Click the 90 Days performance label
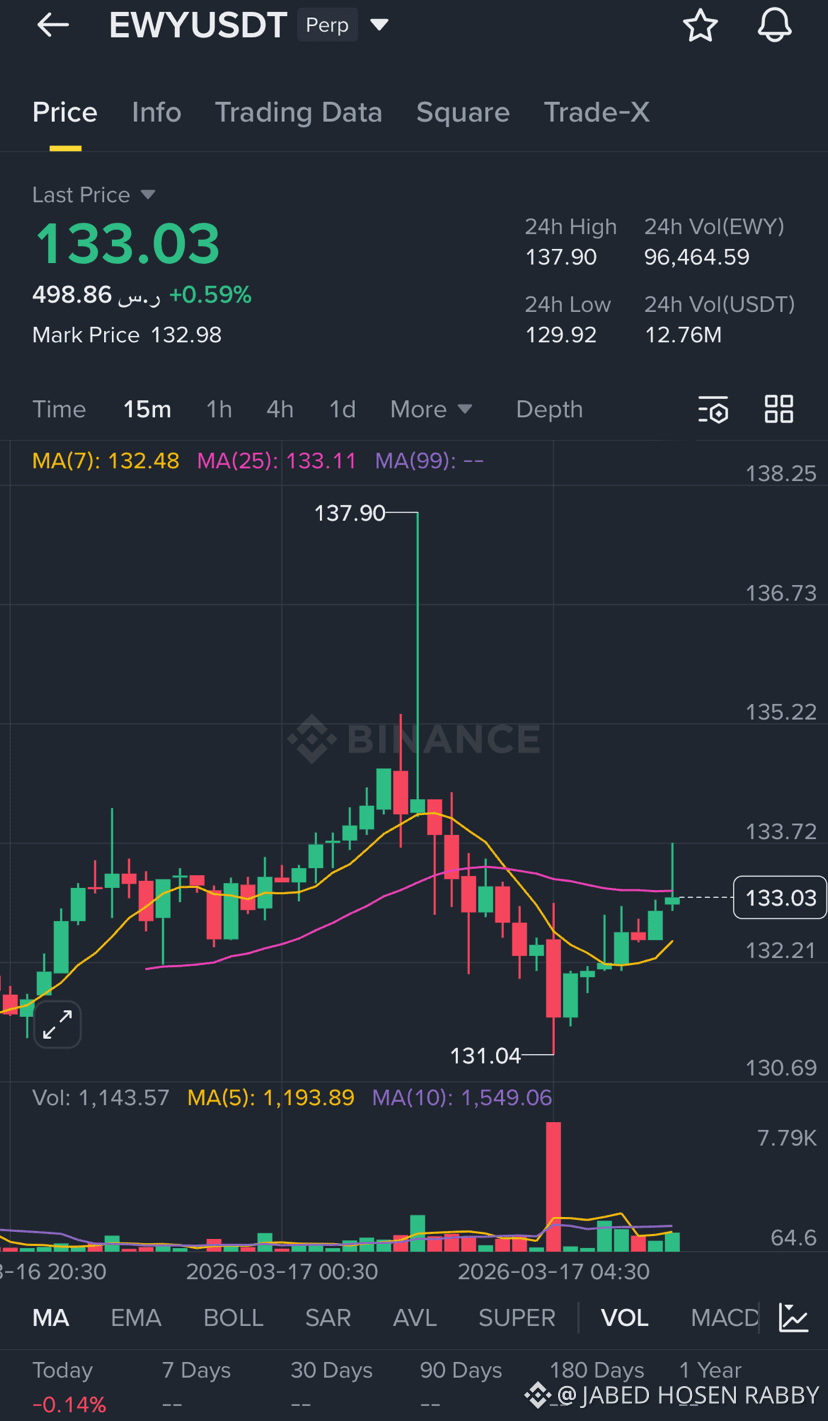Screen dimensions: 828x1421 pos(461,1370)
